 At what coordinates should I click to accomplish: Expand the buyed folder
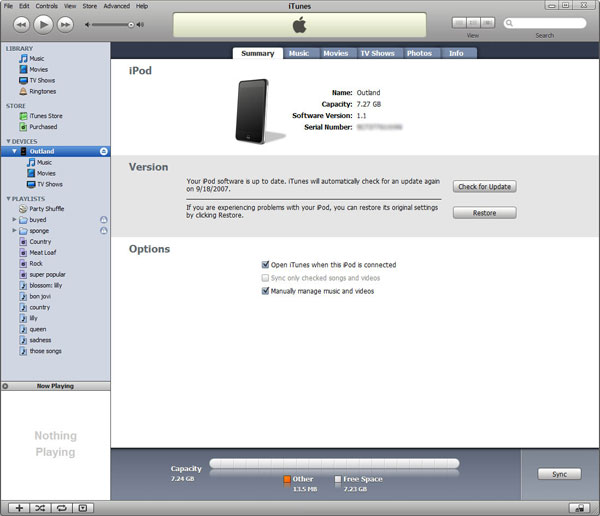click(x=14, y=219)
